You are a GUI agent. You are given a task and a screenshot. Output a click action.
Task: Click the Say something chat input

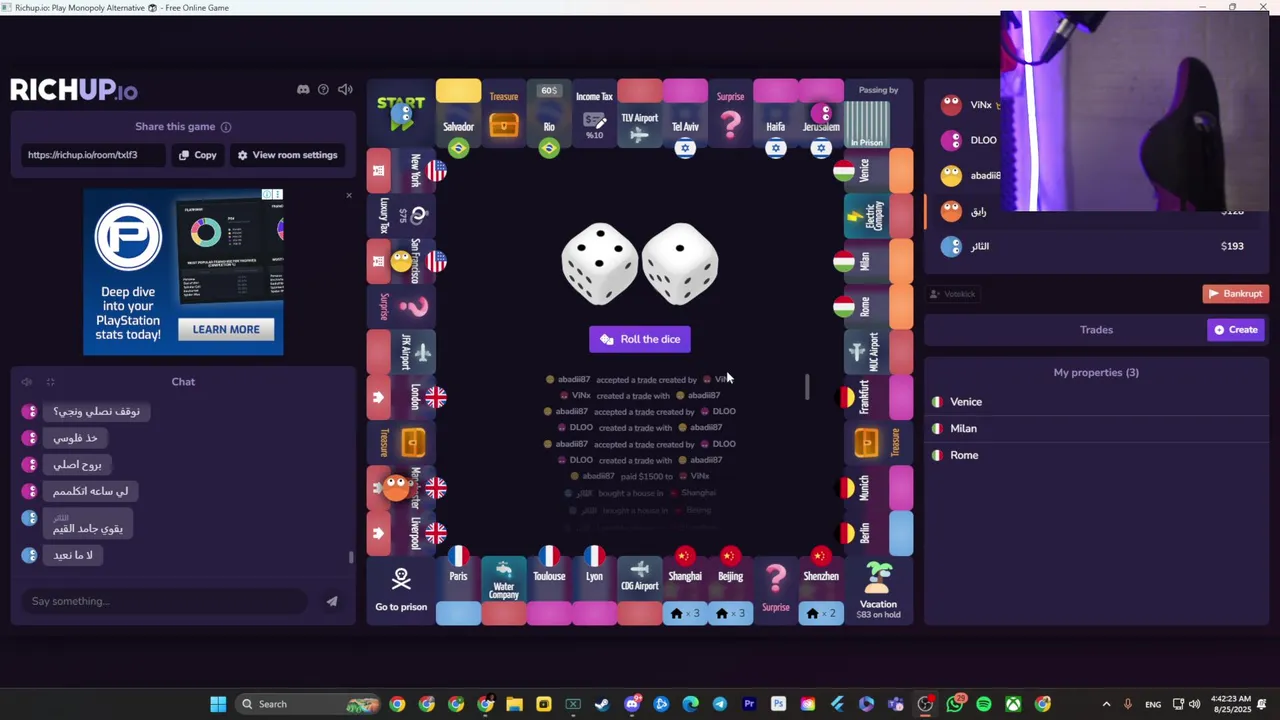point(165,601)
